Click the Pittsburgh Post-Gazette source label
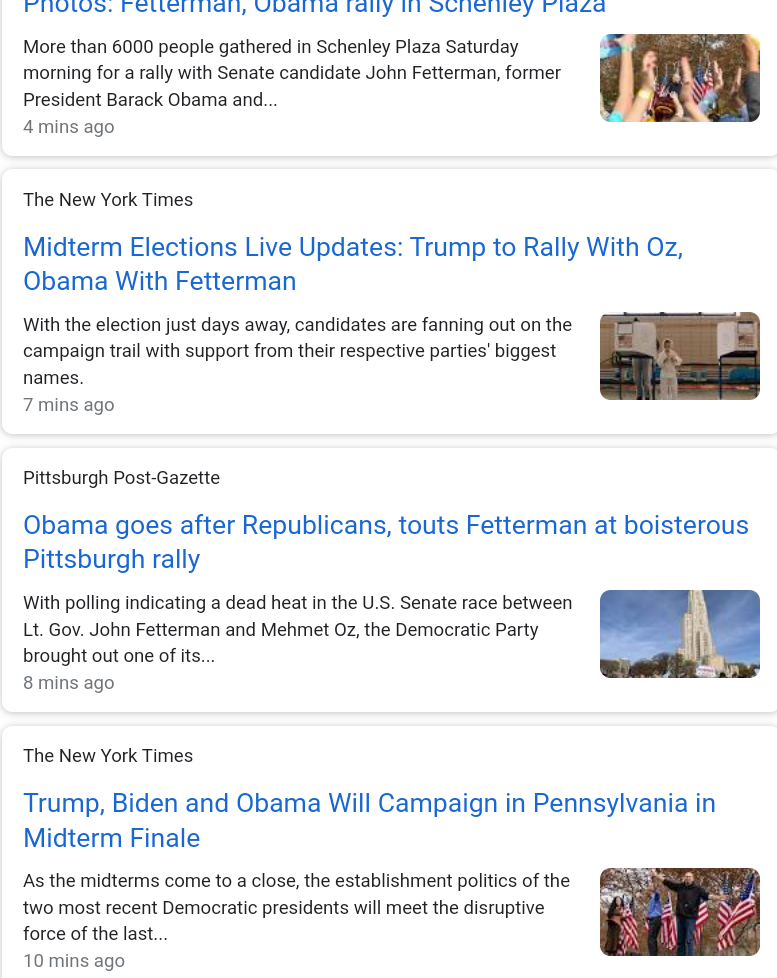Screen dimensions: 777x978 121,478
